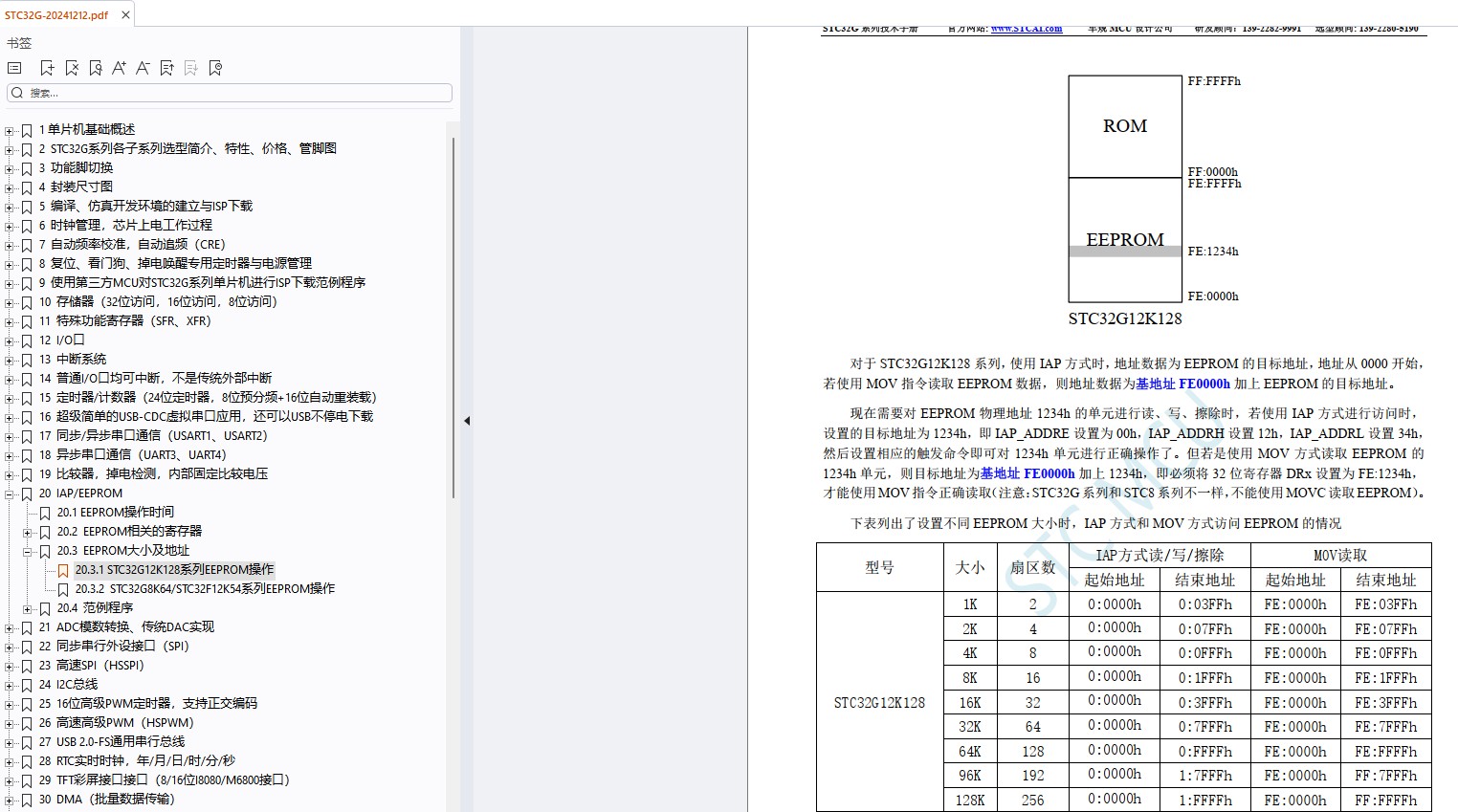Image resolution: width=1458 pixels, height=812 pixels.
Task: Click size cell '96K' in the table
Action: click(970, 776)
